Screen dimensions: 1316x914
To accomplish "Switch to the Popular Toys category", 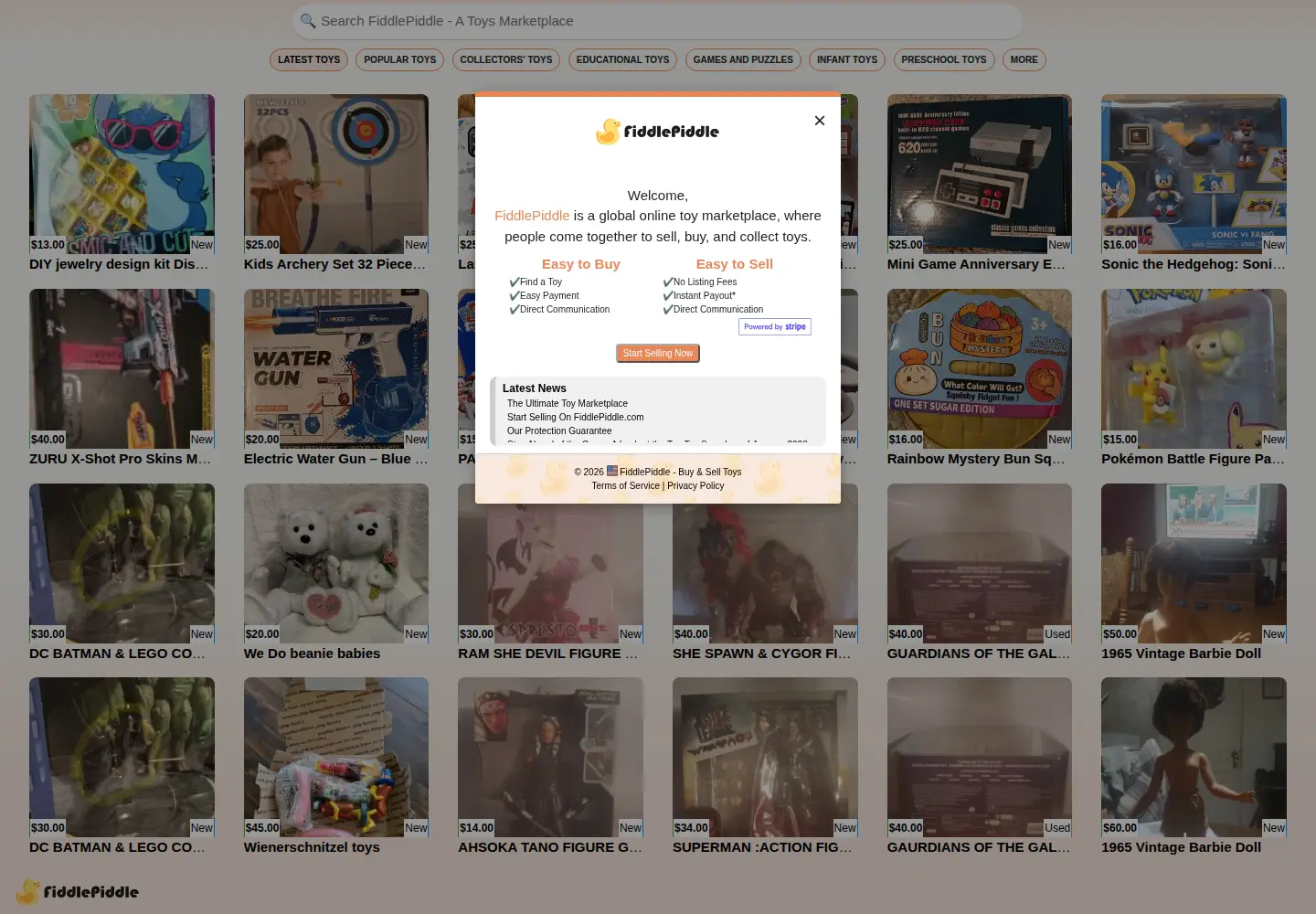I will pyautogui.click(x=400, y=60).
